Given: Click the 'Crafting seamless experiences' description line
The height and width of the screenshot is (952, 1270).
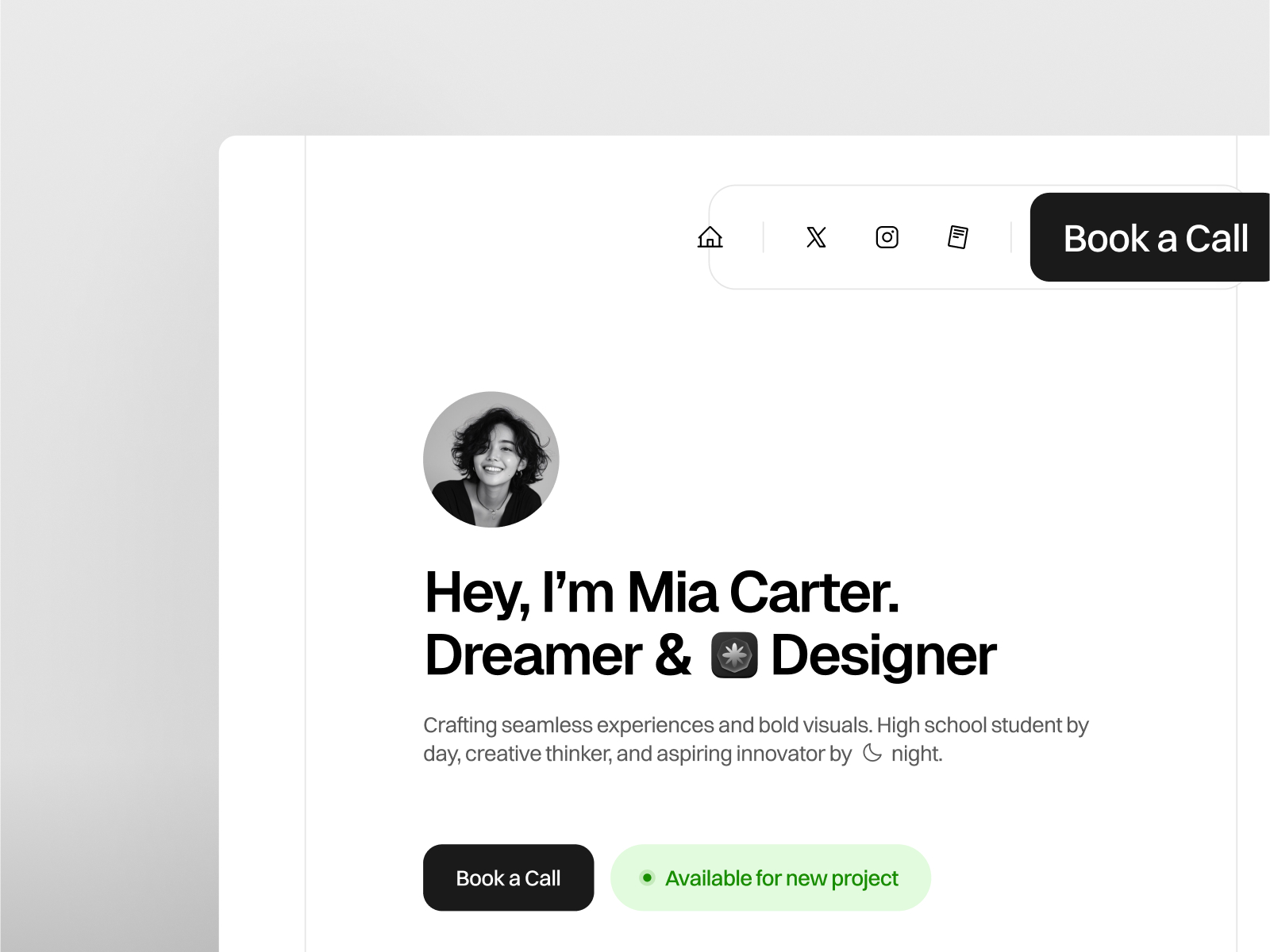Looking at the screenshot, I should click(x=756, y=725).
